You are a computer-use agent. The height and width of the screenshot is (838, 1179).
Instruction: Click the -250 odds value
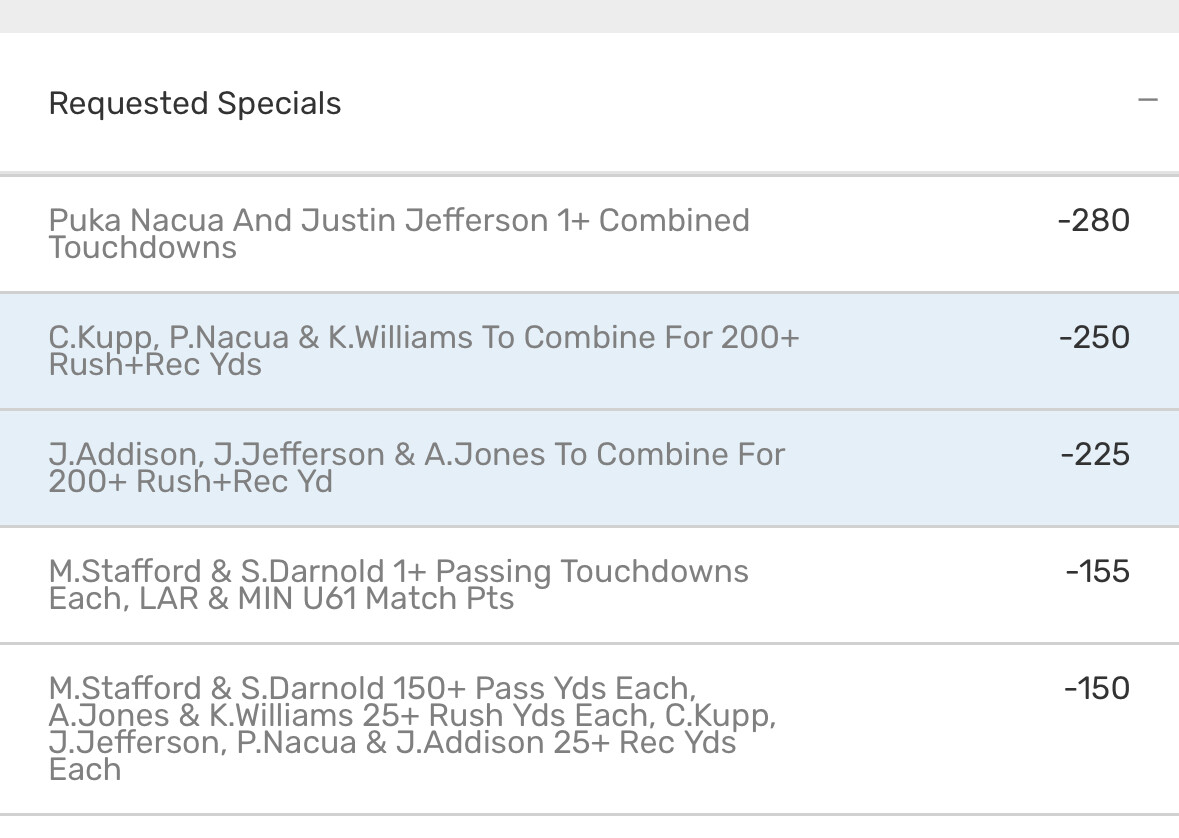click(x=1094, y=337)
